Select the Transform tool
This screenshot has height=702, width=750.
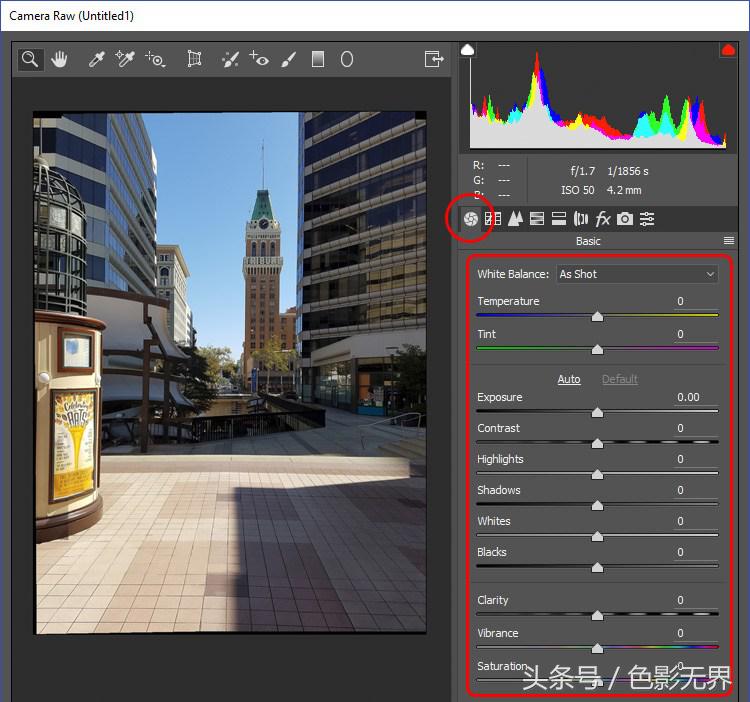[195, 59]
